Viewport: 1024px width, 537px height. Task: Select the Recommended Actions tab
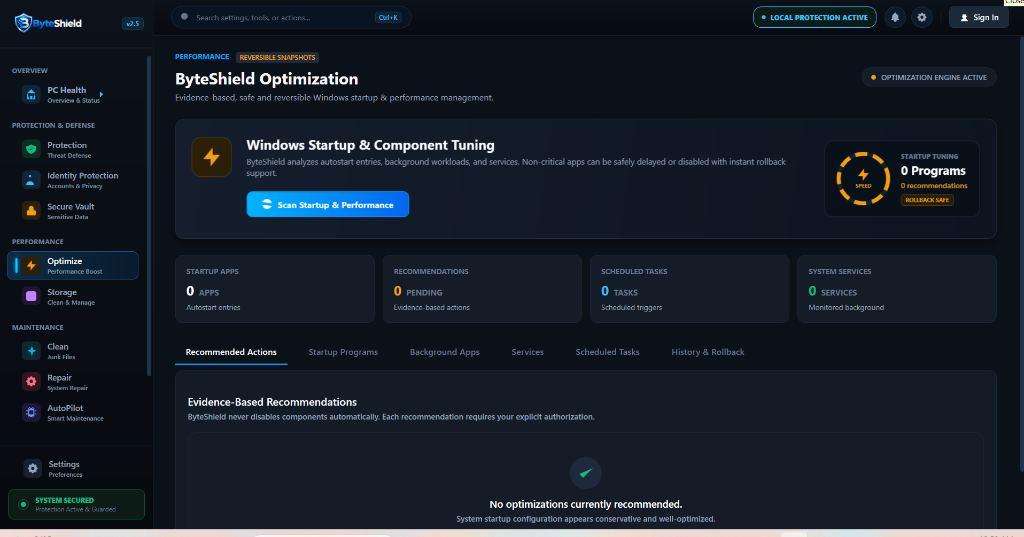231,352
